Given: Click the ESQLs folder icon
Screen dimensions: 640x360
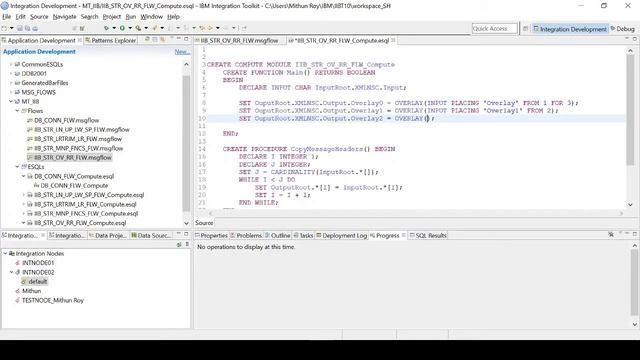Looking at the screenshot, I should [x=24, y=167].
